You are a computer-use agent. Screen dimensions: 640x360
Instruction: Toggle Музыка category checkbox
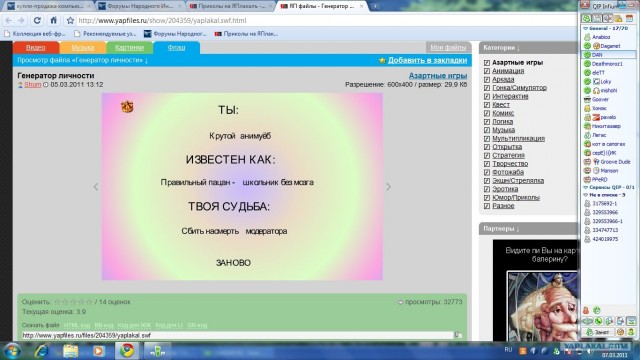[487, 130]
